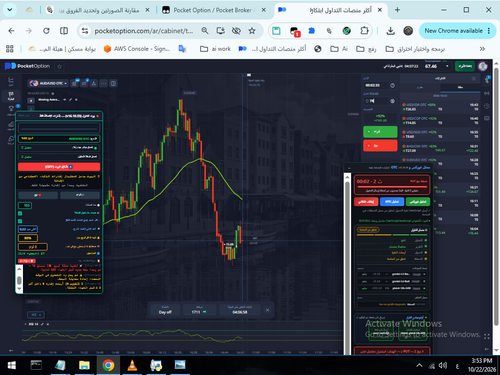
Task: Open the H3 timeframe dropdown below the chart
Action: pyautogui.click(x=35, y=315)
